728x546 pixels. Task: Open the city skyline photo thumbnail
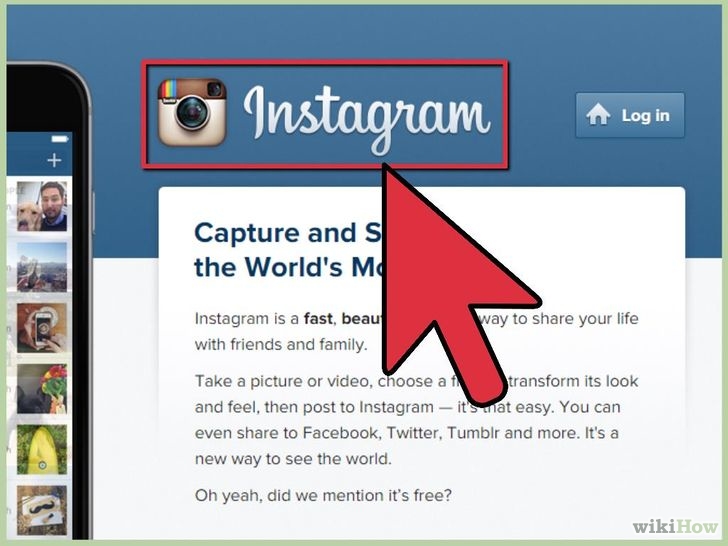pos(42,267)
